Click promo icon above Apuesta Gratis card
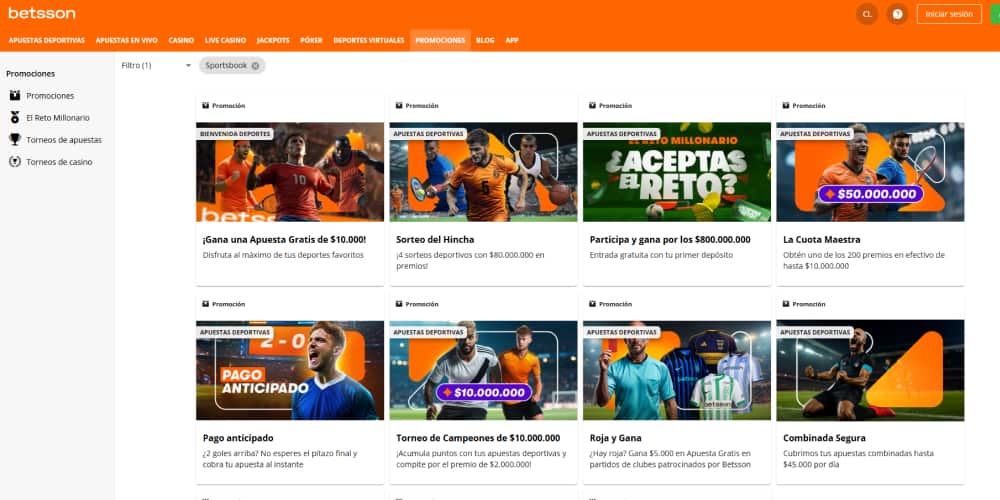The width and height of the screenshot is (1000, 500). coord(205,106)
